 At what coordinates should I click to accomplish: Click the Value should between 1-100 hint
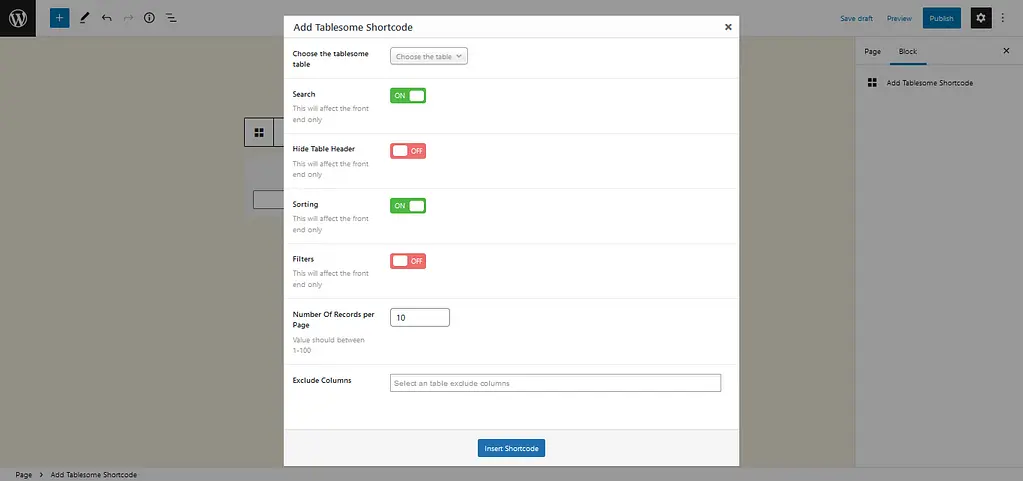[x=328, y=345]
